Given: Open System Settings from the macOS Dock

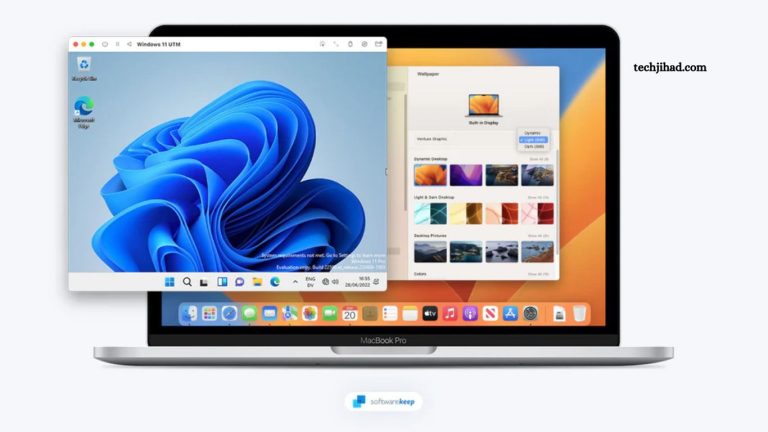Looking at the screenshot, I should tap(530, 313).
